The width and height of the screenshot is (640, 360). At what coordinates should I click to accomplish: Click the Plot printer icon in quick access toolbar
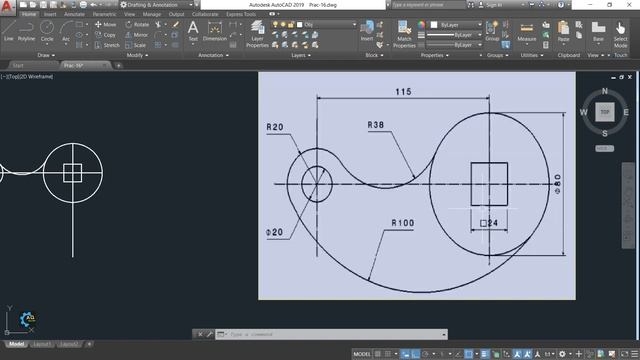[83, 5]
